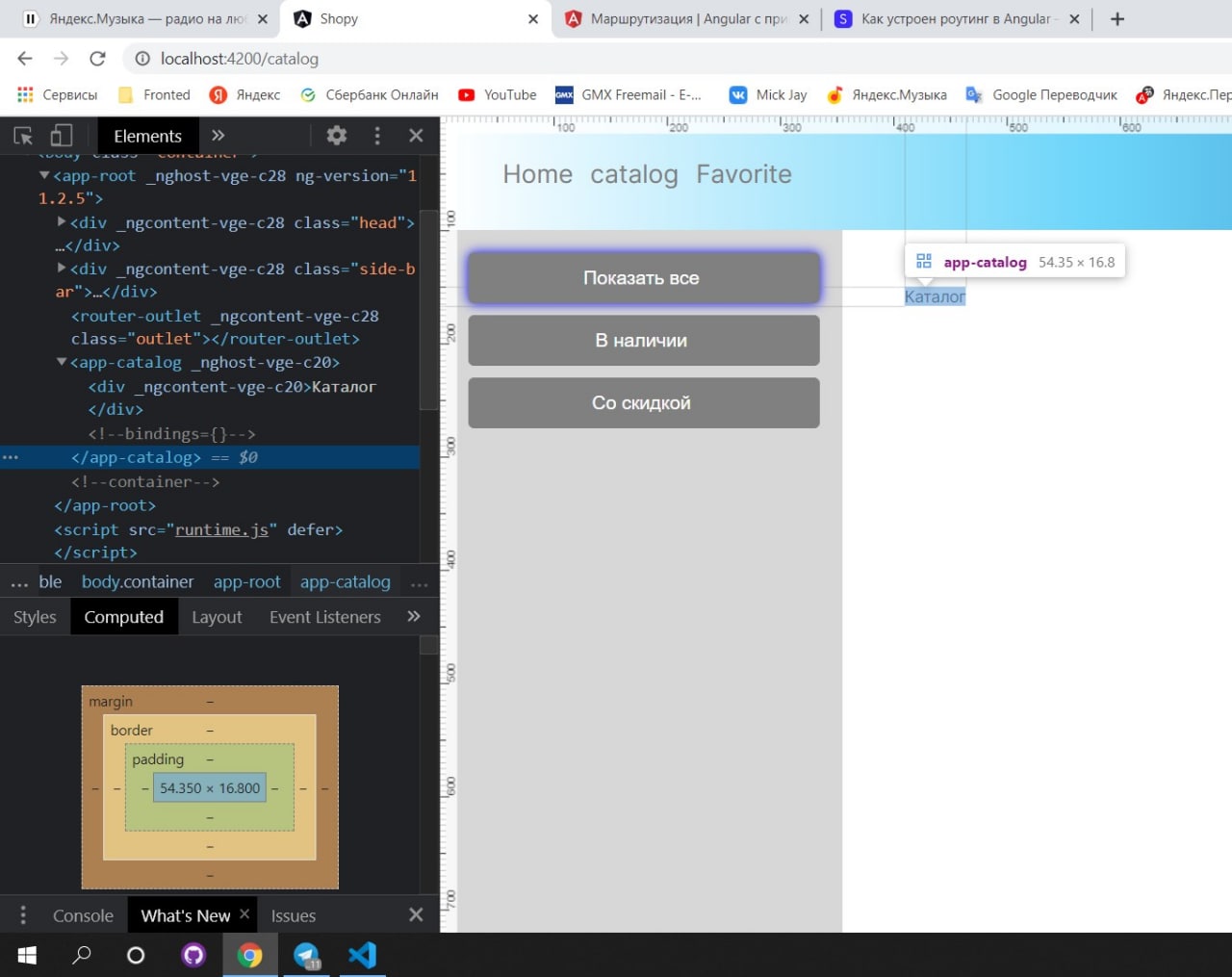Click the Показать все button

tap(644, 277)
